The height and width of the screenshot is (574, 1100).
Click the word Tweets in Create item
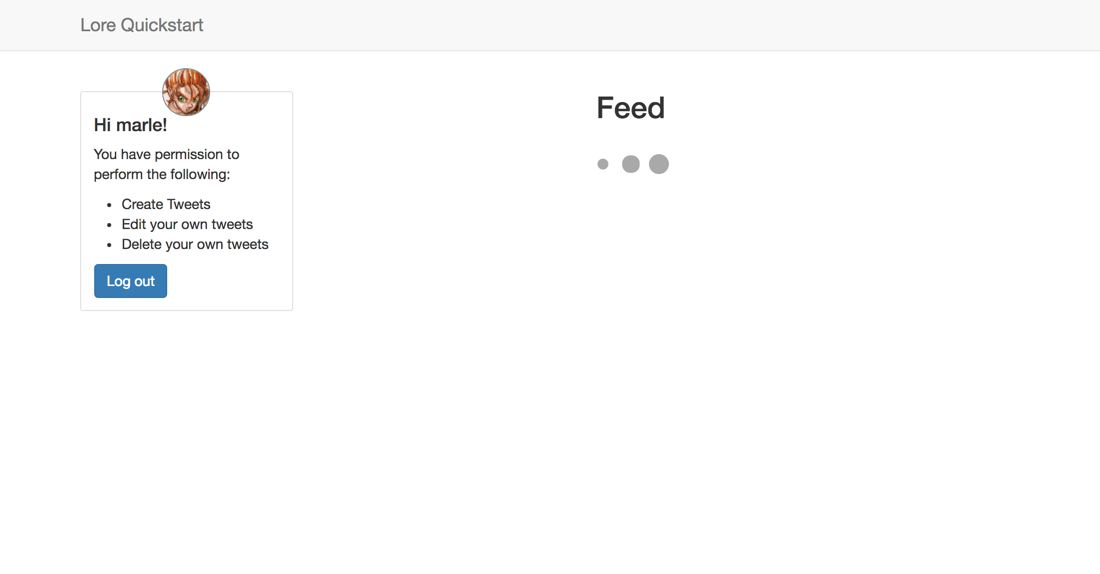188,204
